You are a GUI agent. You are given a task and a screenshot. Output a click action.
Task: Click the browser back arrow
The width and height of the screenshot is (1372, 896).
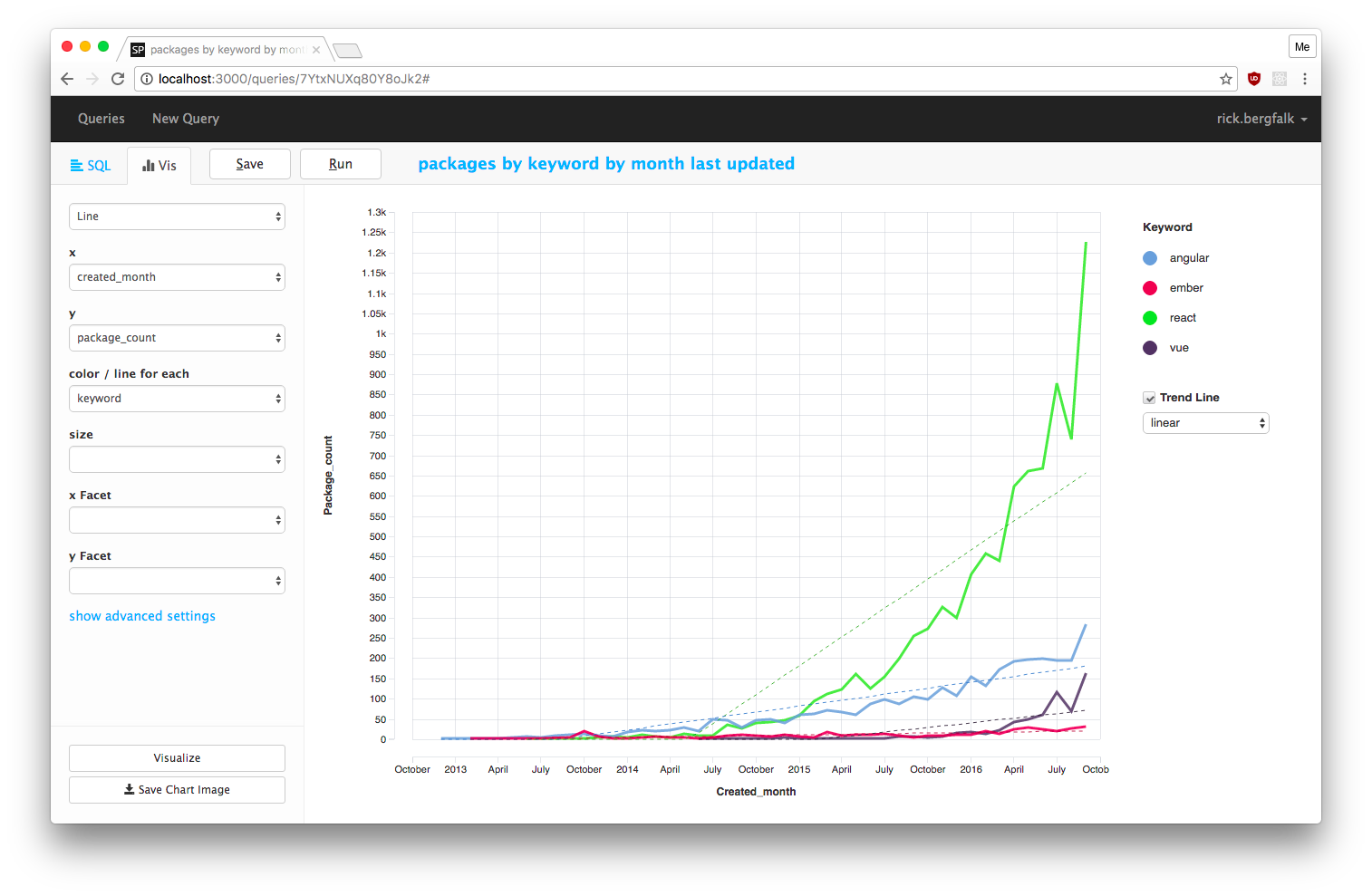[67, 79]
